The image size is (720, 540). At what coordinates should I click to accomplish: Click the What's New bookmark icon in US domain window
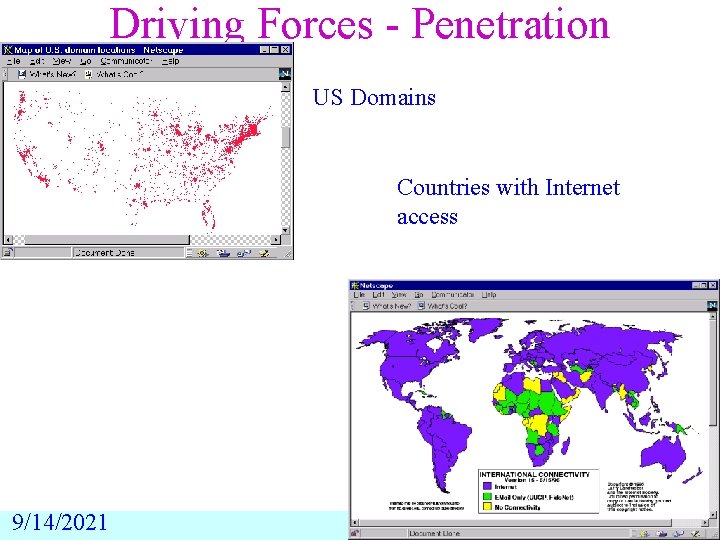pyautogui.click(x=22, y=74)
